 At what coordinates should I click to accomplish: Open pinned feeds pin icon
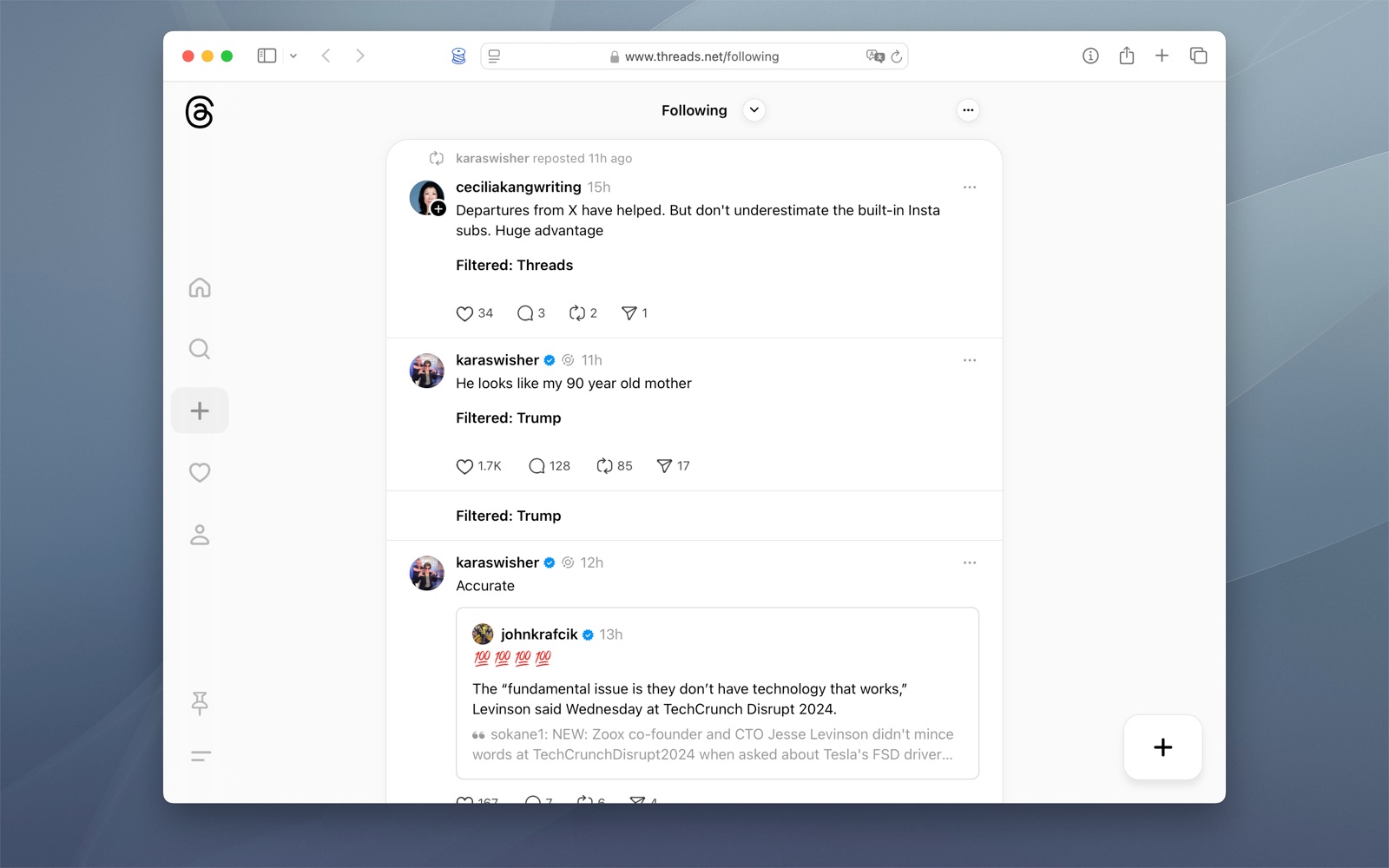coord(200,703)
